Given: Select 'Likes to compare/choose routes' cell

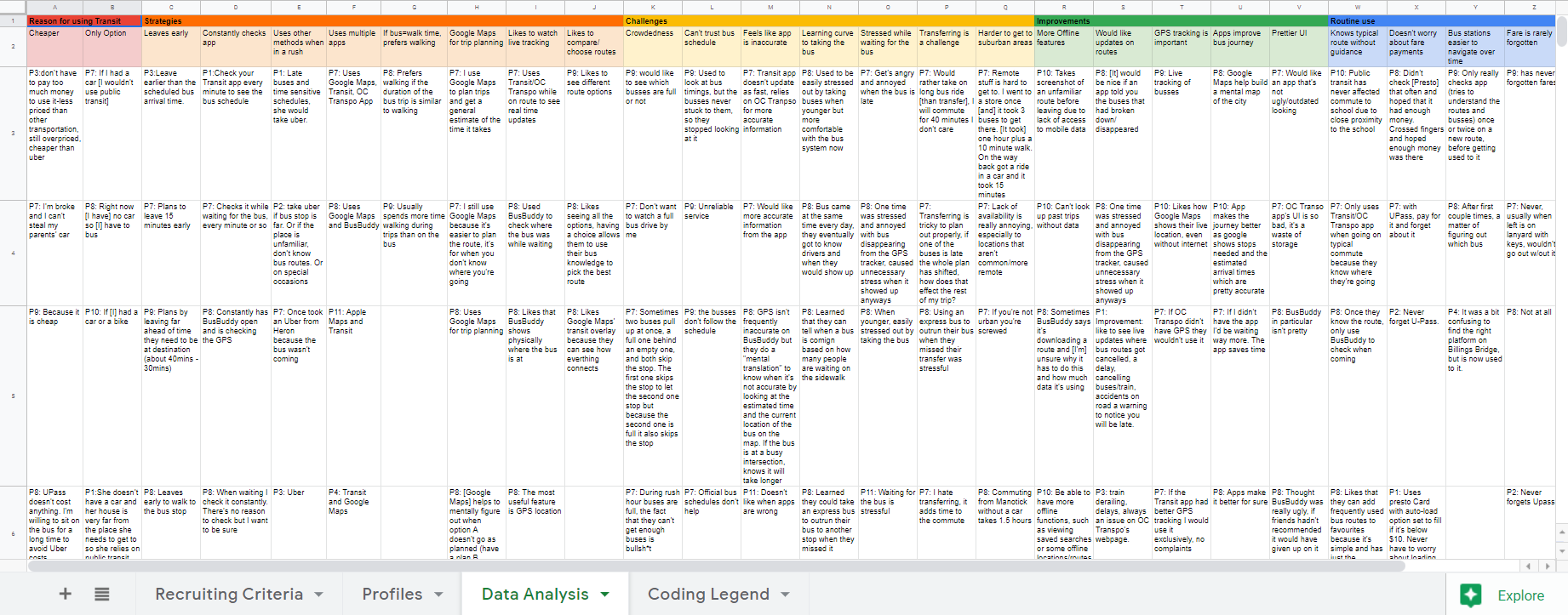Looking at the screenshot, I should point(594,47).
